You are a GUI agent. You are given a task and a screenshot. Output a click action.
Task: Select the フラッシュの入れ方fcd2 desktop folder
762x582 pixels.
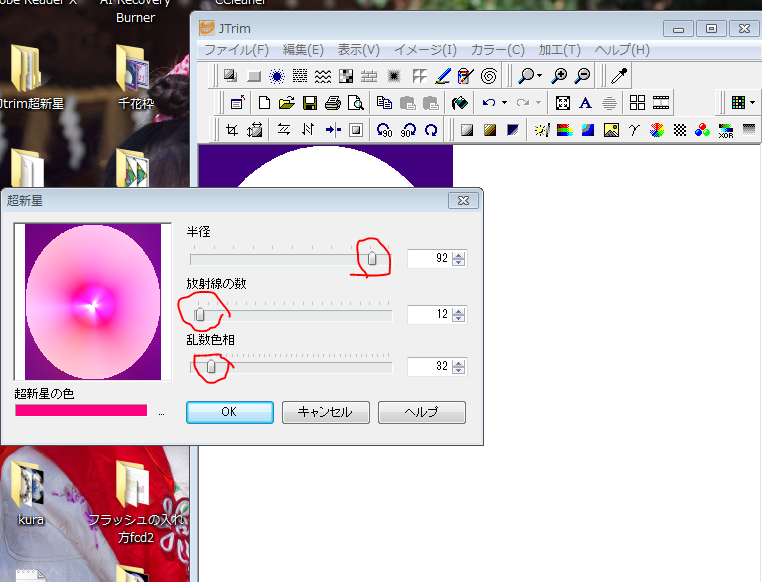click(136, 502)
